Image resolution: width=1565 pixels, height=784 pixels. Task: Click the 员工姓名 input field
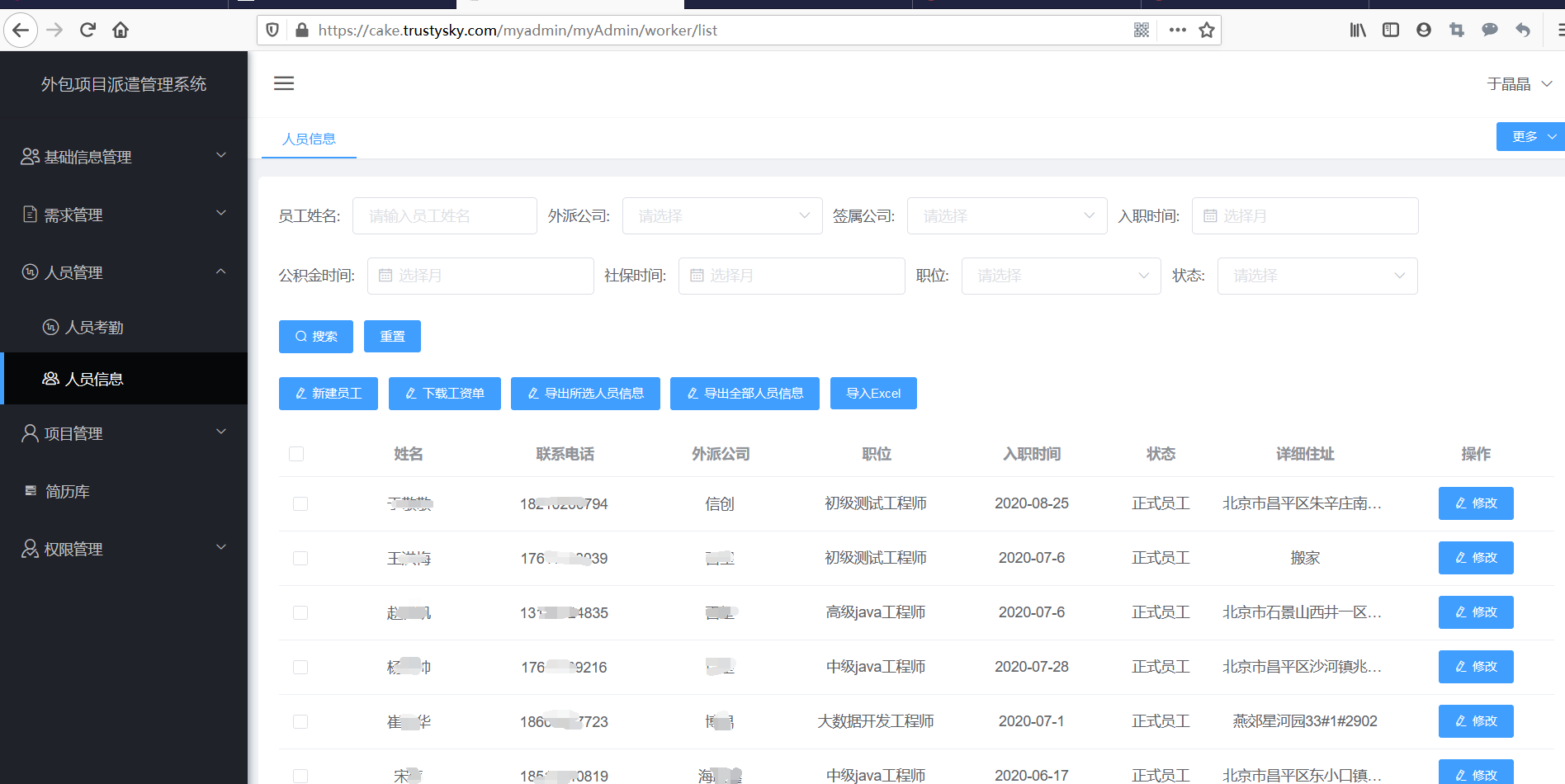[445, 216]
